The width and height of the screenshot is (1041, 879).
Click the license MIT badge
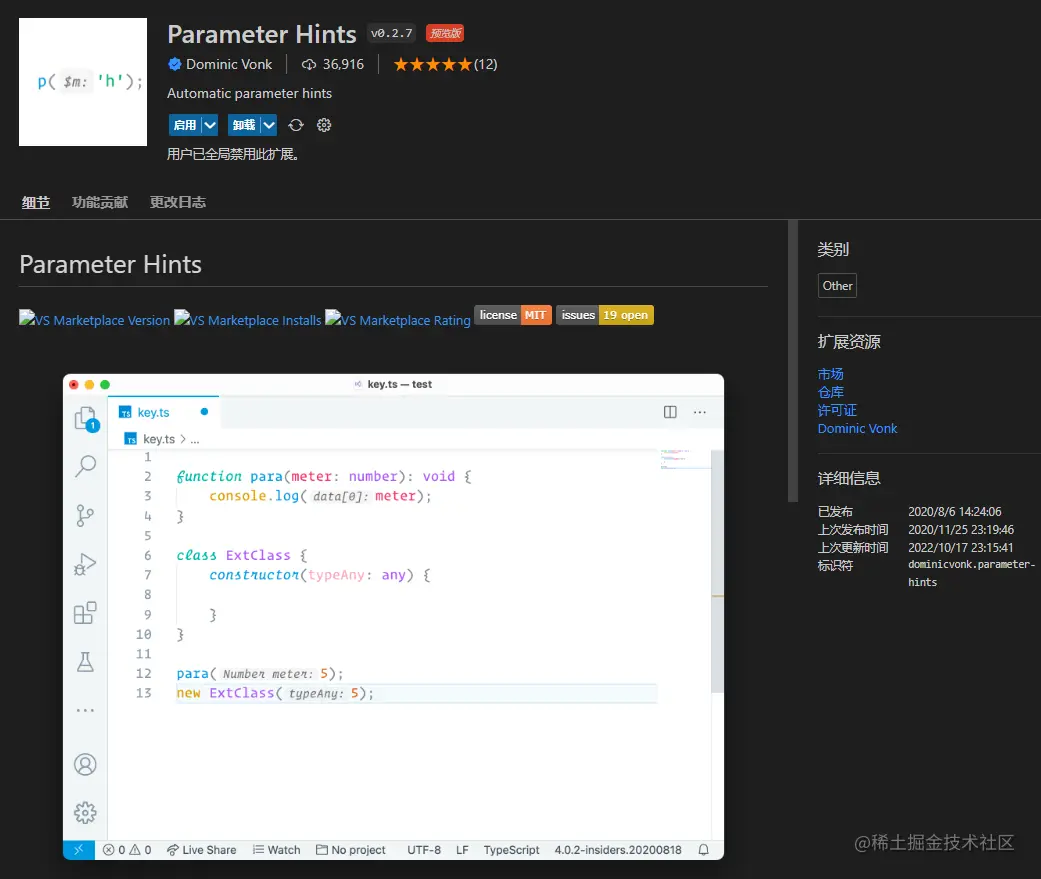pyautogui.click(x=513, y=315)
